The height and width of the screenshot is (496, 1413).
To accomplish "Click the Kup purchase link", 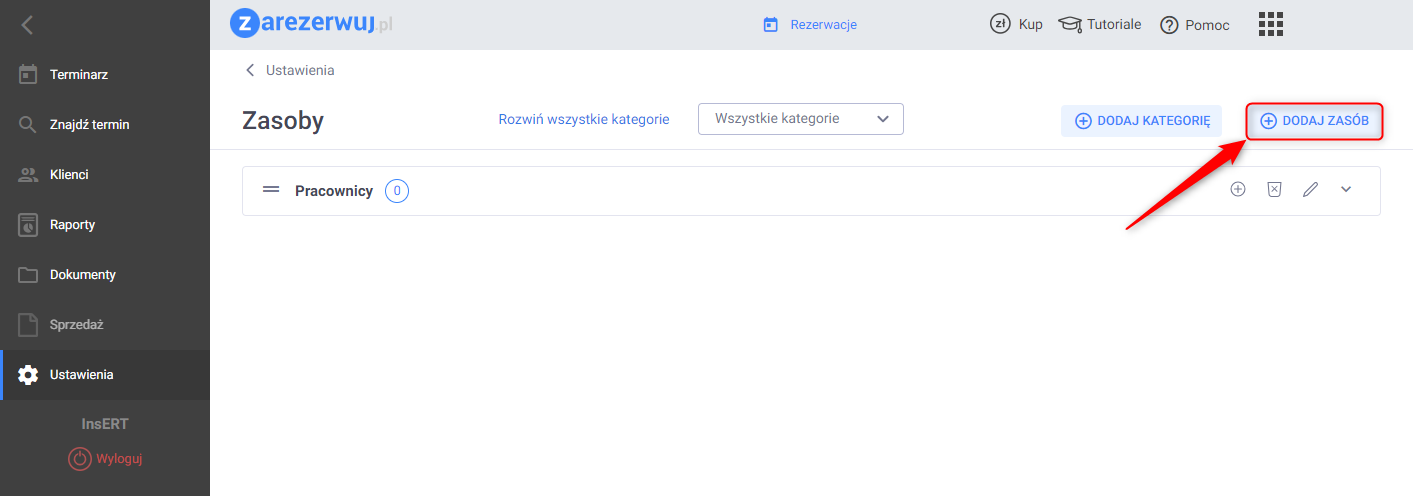I will [1016, 25].
